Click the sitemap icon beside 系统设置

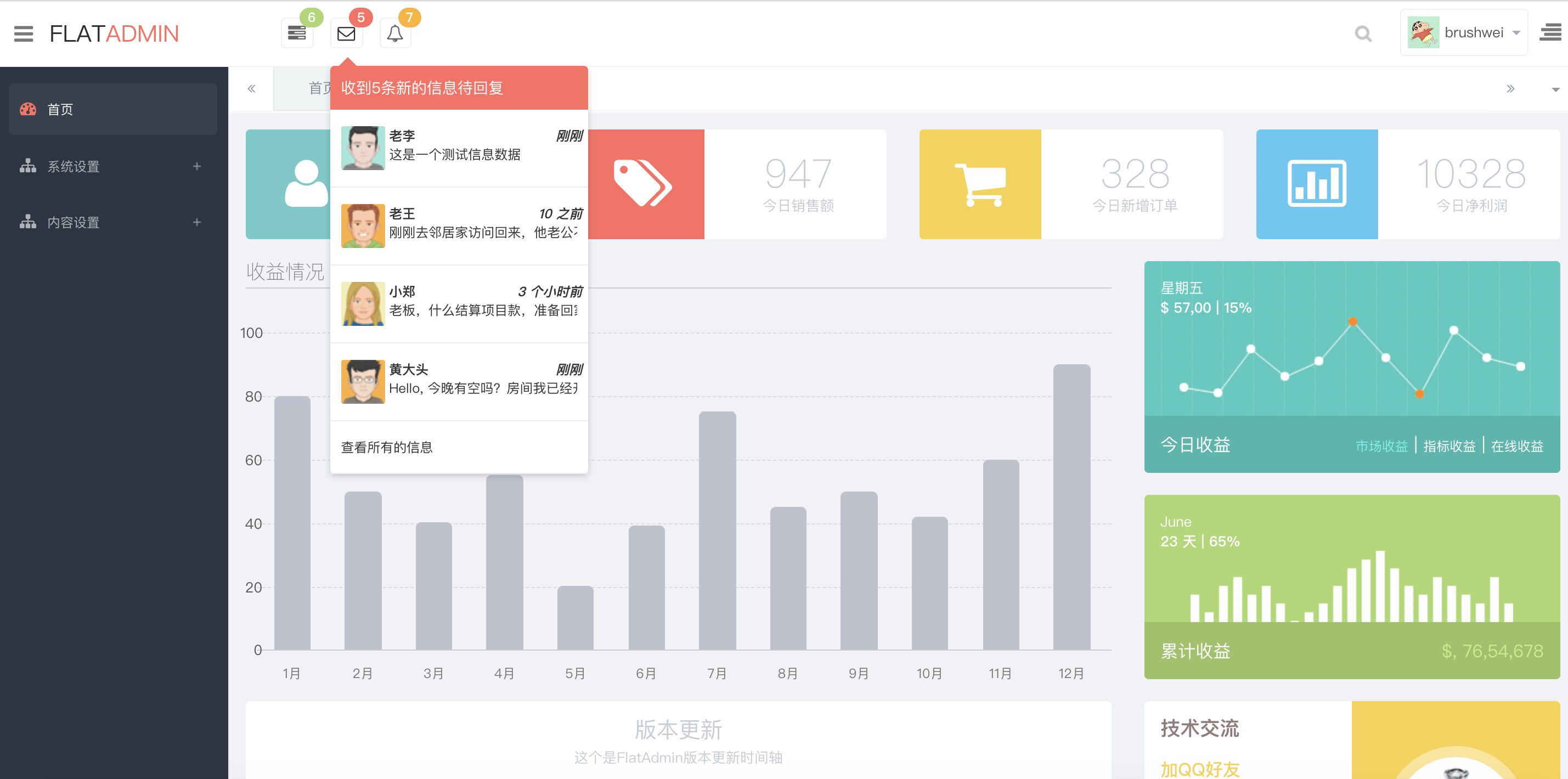click(28, 166)
